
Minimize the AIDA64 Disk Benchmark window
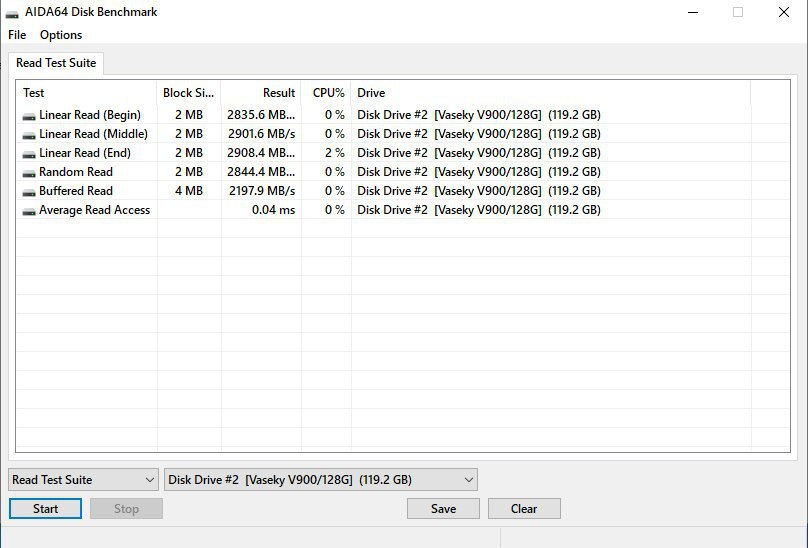pyautogui.click(x=693, y=12)
